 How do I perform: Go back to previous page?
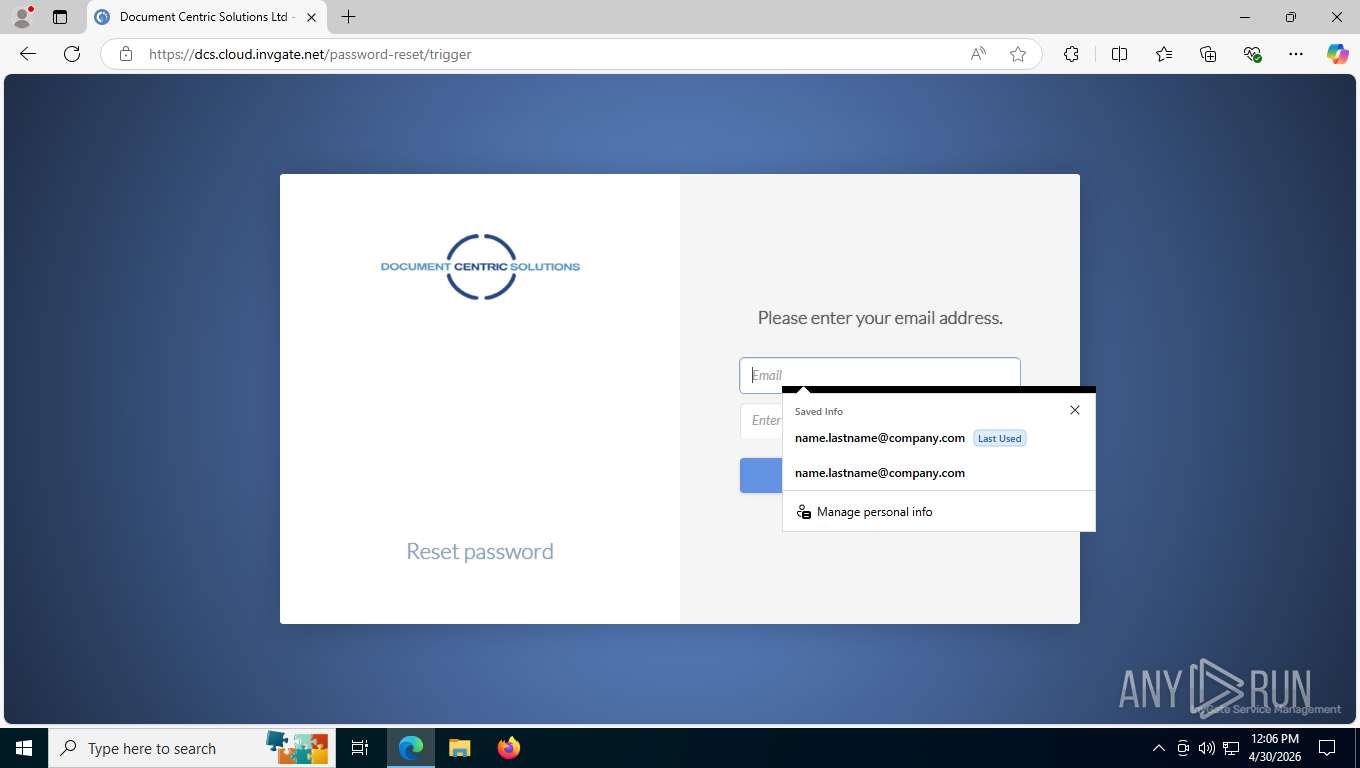[x=28, y=54]
